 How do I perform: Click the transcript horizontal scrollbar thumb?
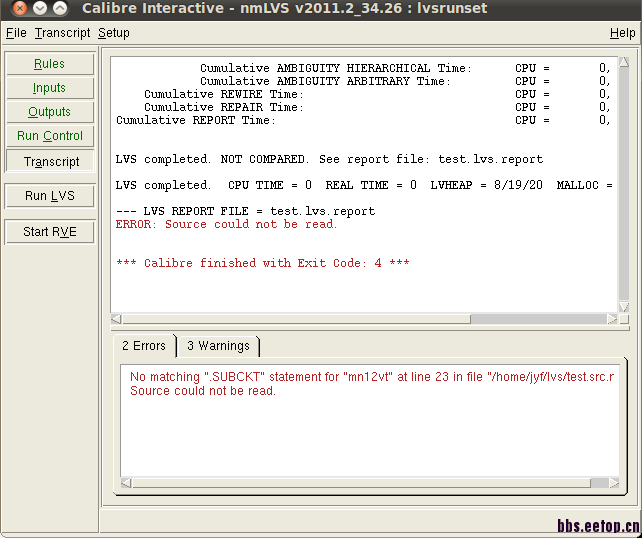(296, 319)
